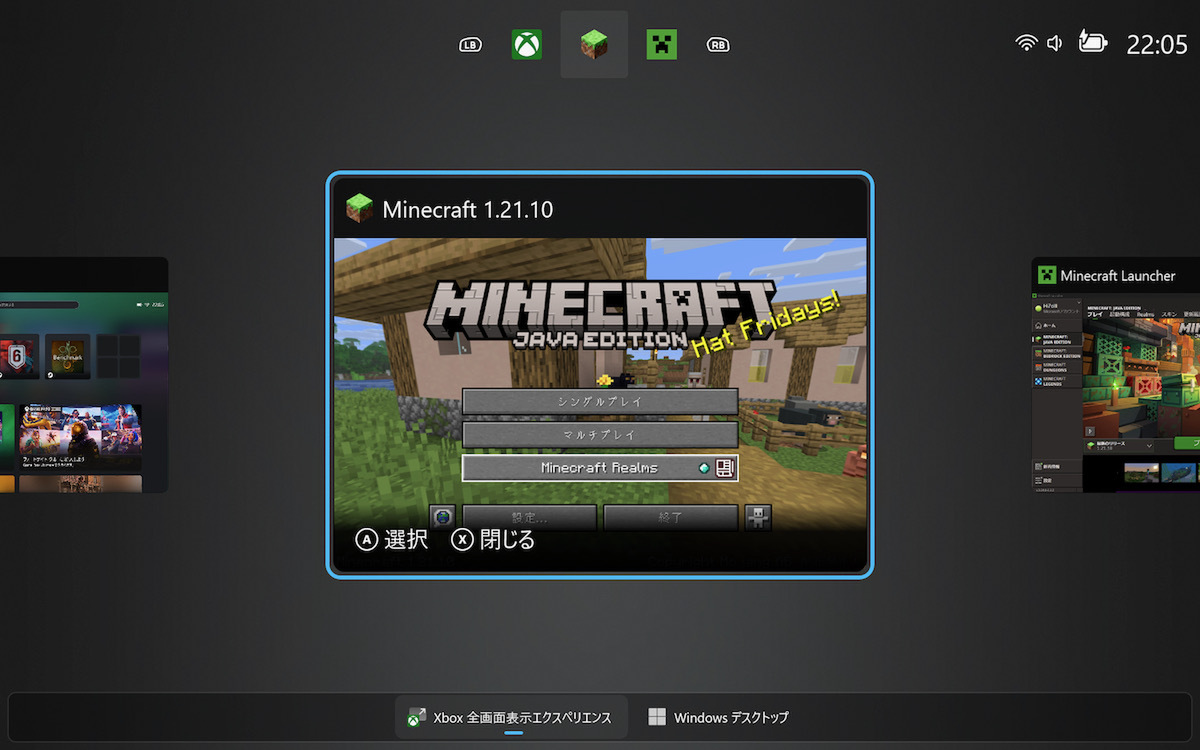This screenshot has height=750, width=1200.
Task: Click ホーム in the Minecraft Launcher sidebar
Action: coord(1057,325)
